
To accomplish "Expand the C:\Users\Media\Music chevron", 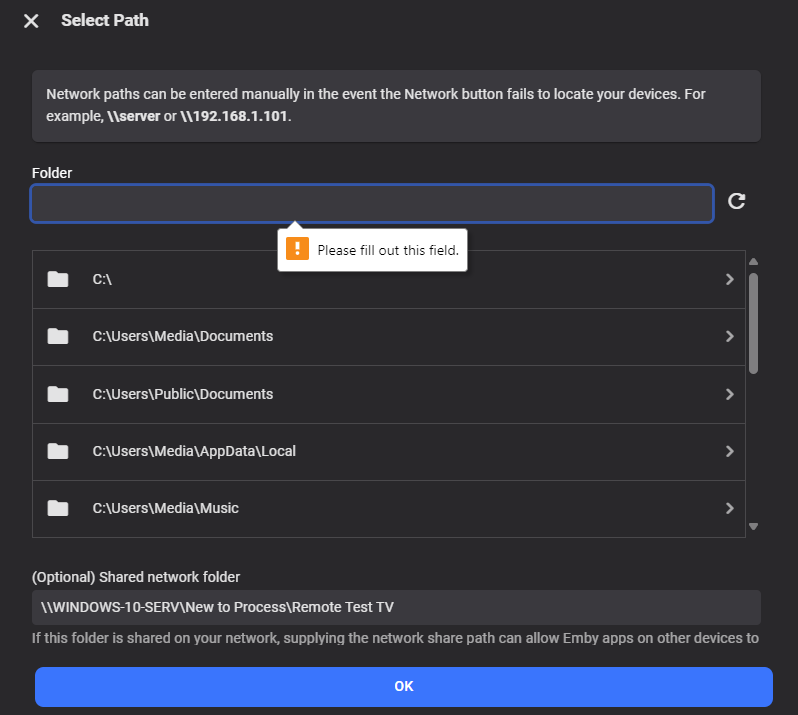I will pos(729,508).
